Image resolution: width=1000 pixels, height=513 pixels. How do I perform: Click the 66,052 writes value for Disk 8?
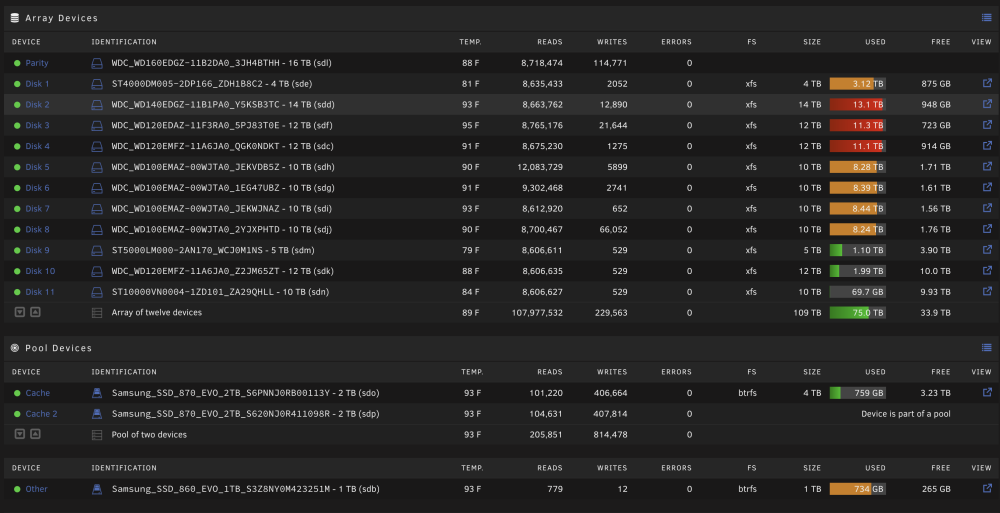pyautogui.click(x=613, y=230)
